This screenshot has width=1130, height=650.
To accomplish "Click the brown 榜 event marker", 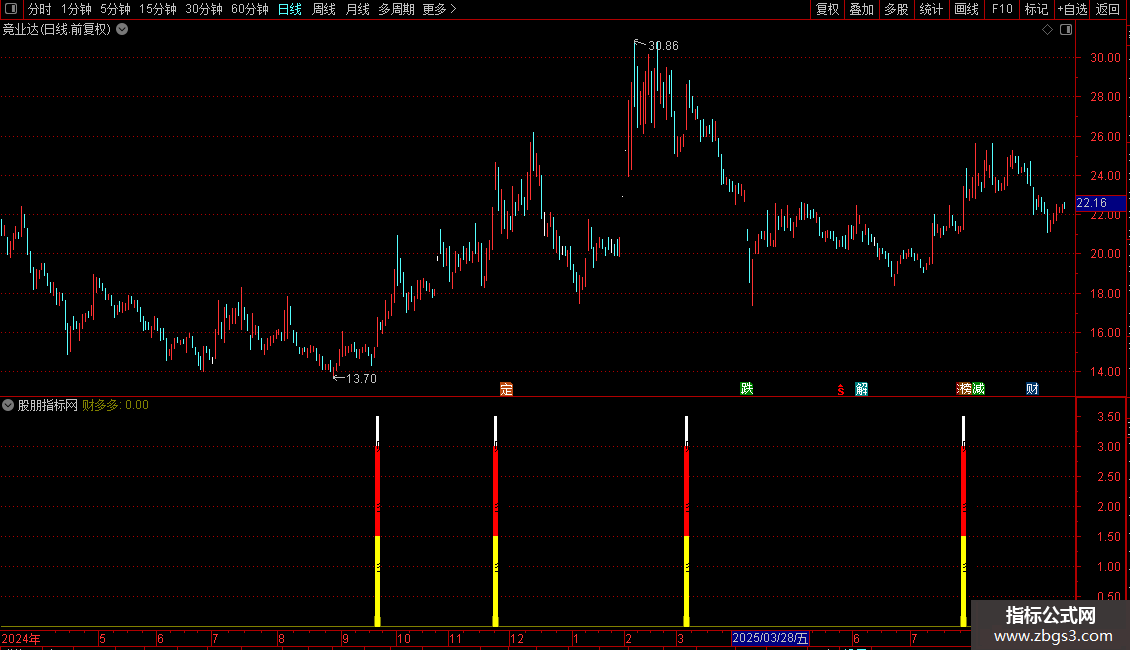I will pos(964,389).
